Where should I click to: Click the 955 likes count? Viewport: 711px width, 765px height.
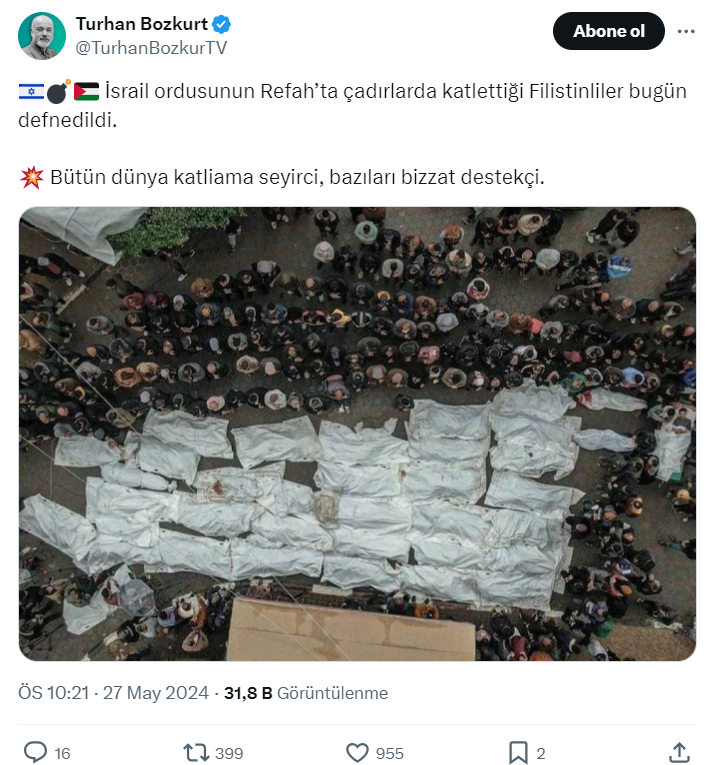(x=389, y=753)
